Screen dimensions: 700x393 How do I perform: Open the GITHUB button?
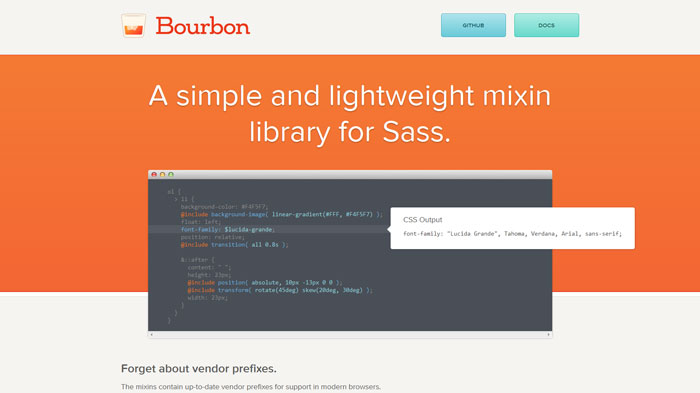[x=473, y=25]
